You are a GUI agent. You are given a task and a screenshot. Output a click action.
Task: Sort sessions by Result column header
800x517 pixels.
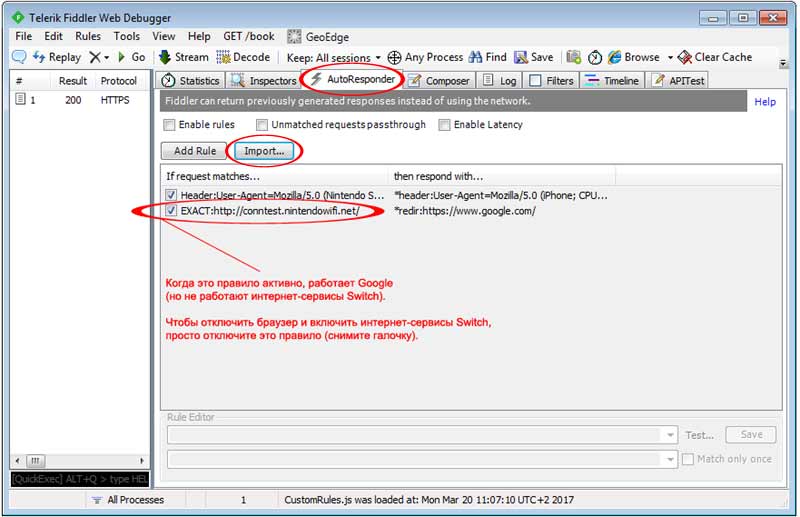coord(72,81)
